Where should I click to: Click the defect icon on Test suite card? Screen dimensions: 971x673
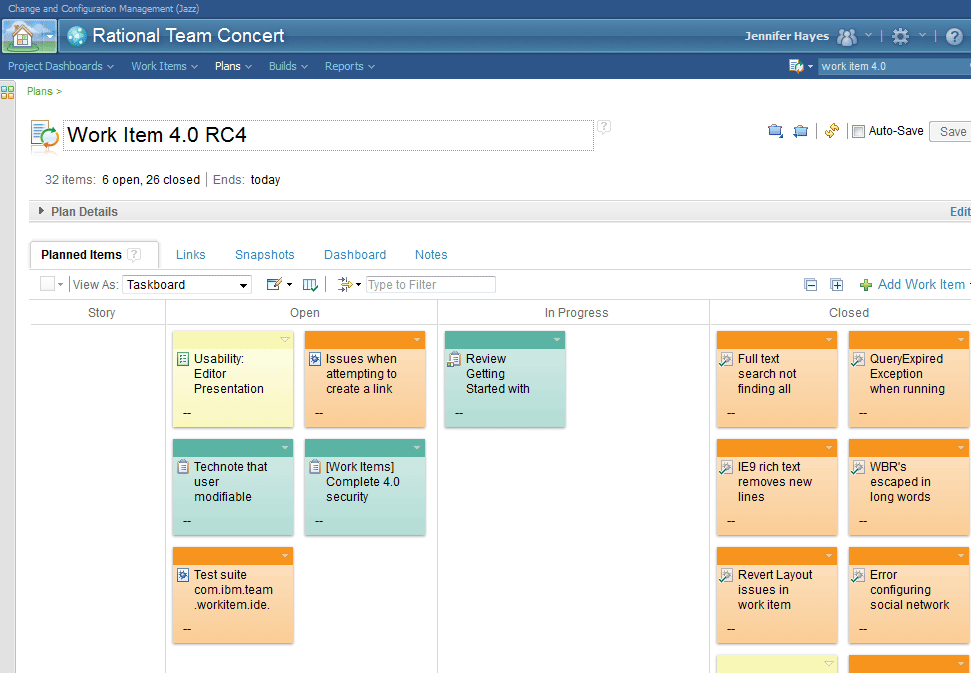click(183, 575)
